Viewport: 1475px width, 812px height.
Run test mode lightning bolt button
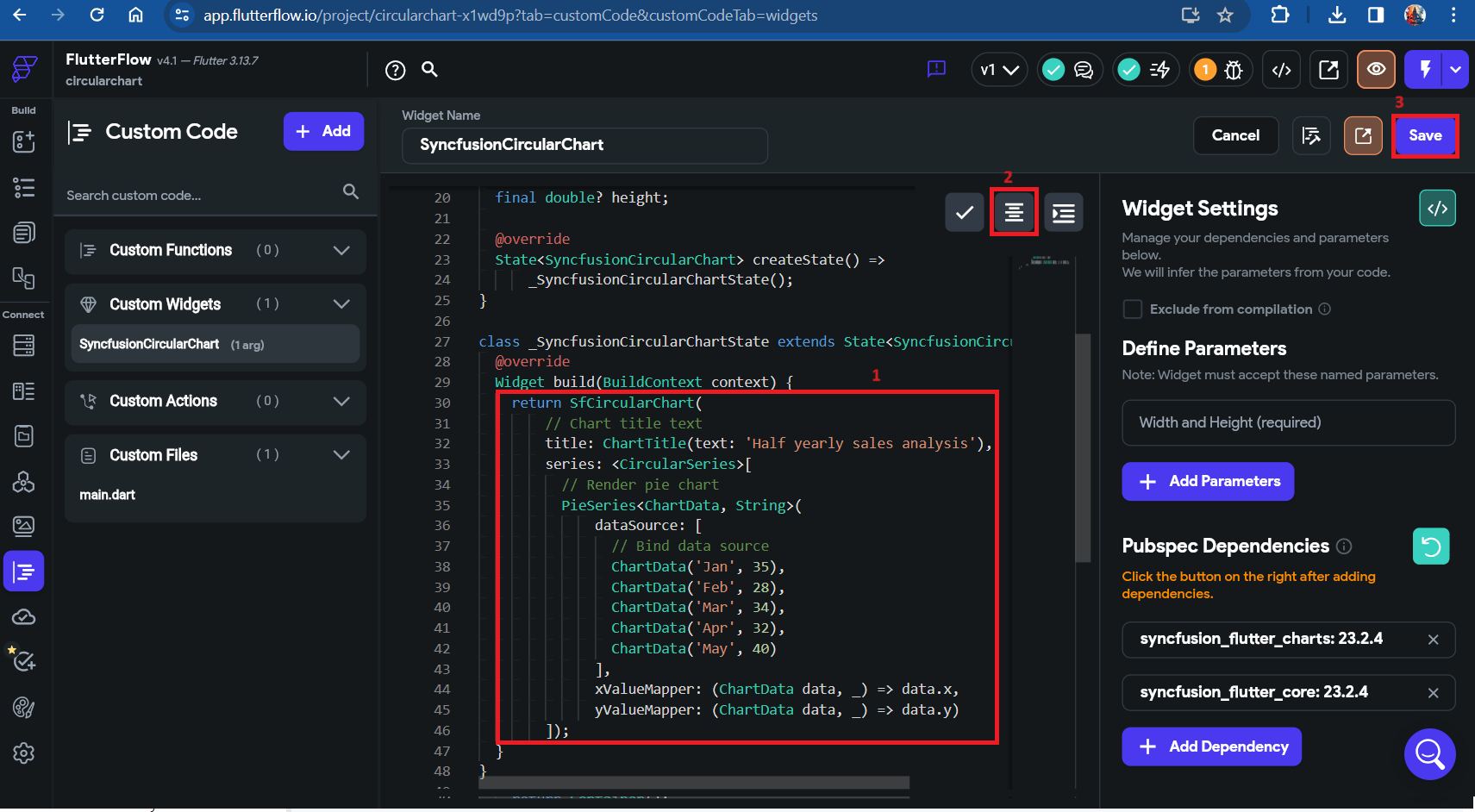pos(1425,69)
